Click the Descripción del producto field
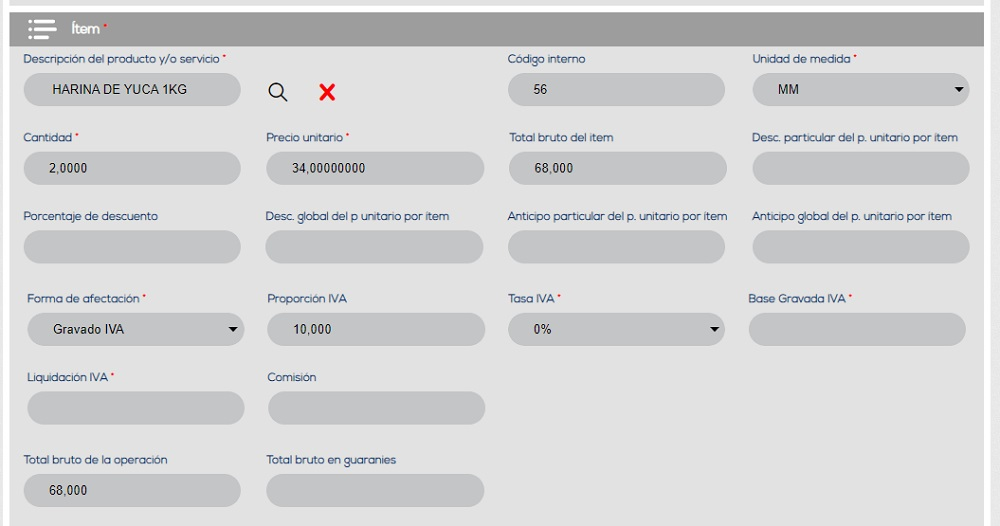1000x526 pixels. click(132, 89)
